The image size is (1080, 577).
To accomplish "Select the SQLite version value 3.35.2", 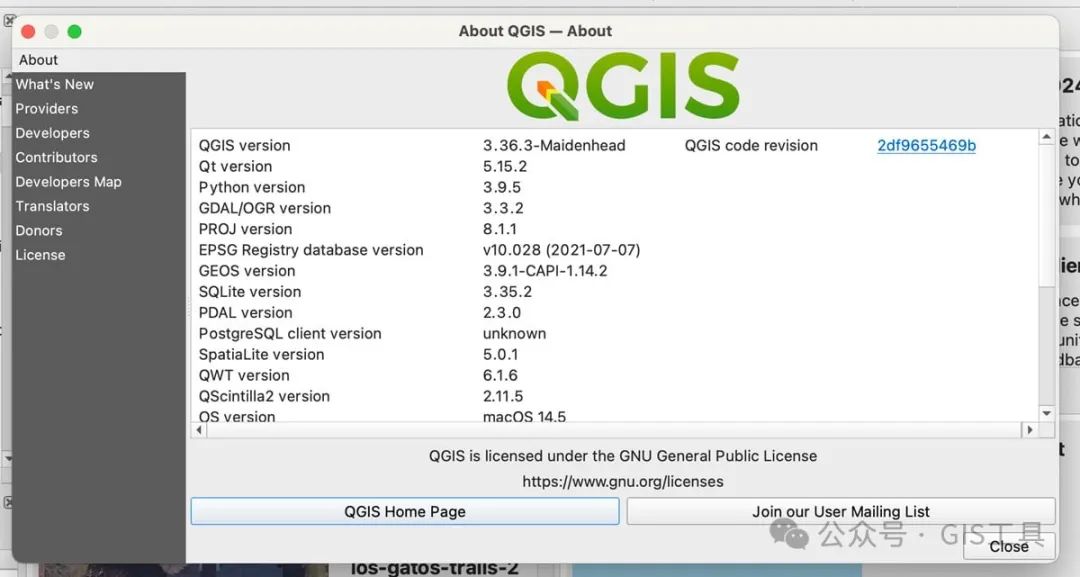I will point(507,292).
